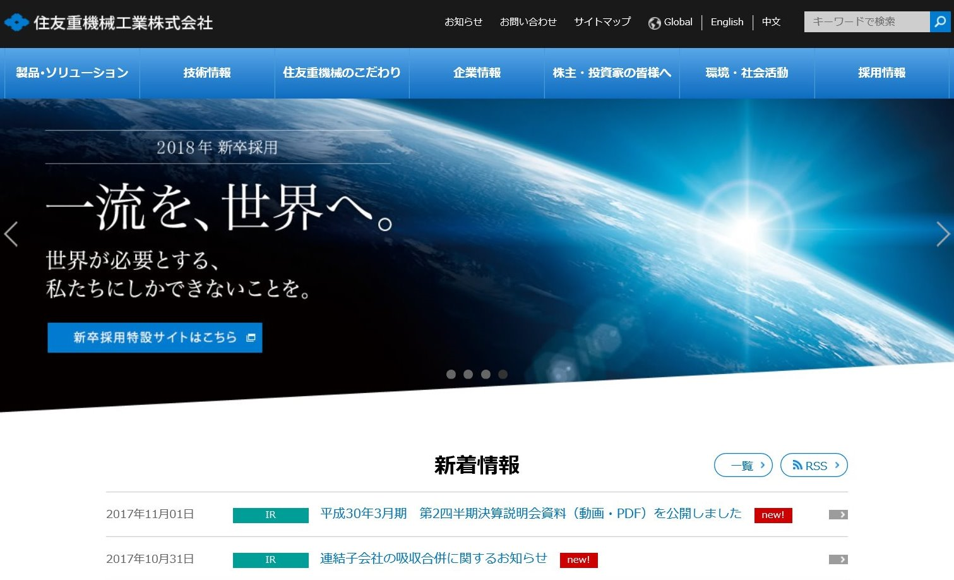Click the 新着情報 section heading
This screenshot has height=580, width=954.
tap(477, 466)
